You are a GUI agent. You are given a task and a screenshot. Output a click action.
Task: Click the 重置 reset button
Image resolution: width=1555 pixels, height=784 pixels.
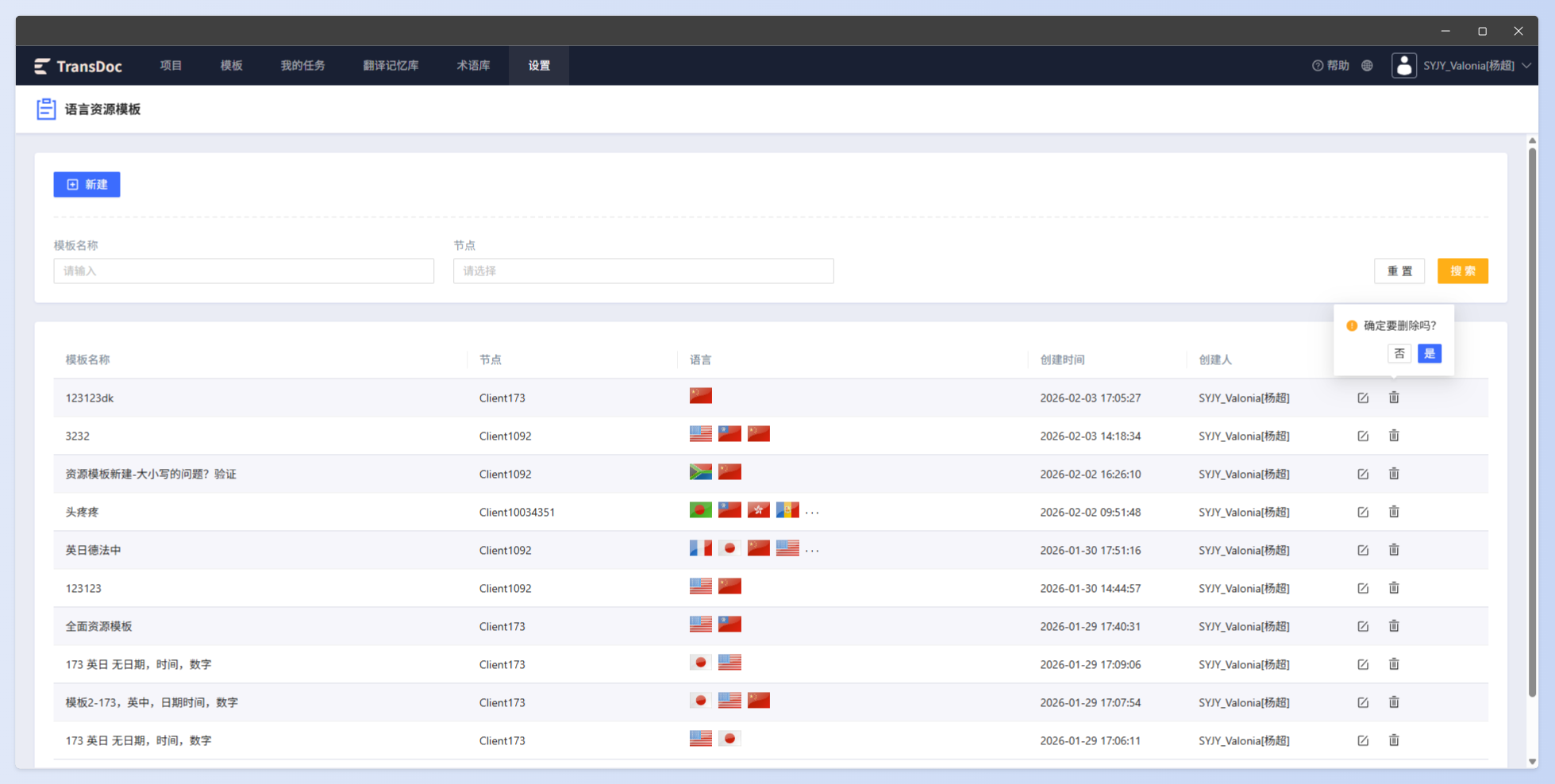coord(1399,271)
